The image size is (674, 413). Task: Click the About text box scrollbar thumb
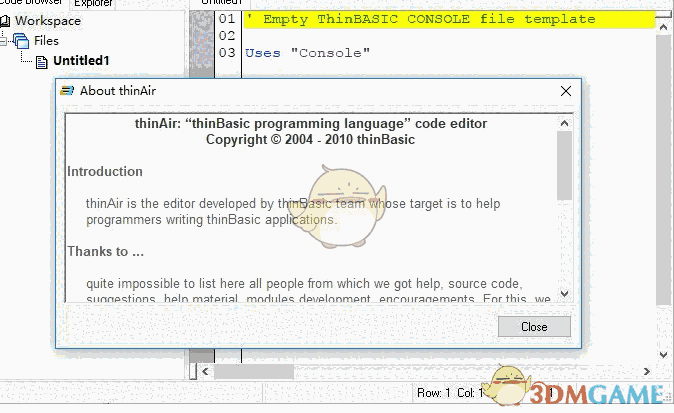click(564, 165)
